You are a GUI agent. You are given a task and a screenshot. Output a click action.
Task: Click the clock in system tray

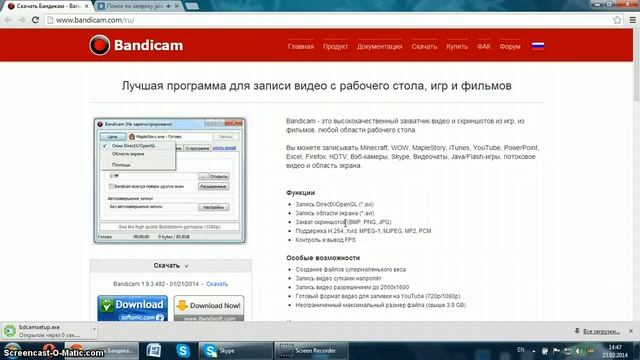click(615, 351)
